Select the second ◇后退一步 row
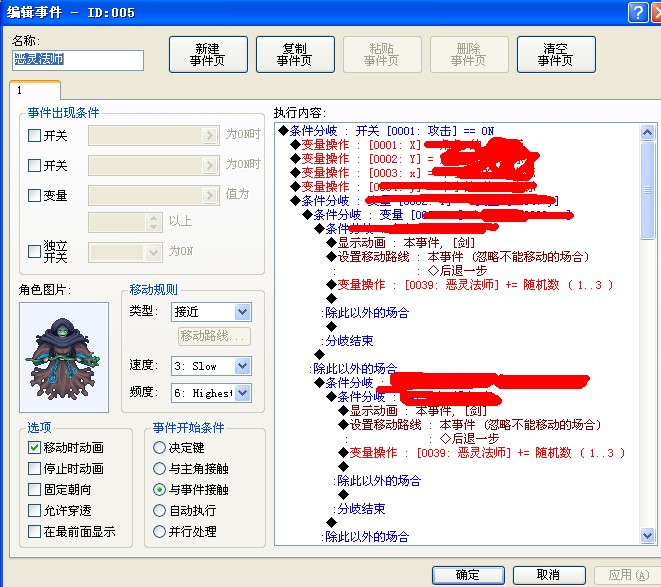Viewport: 661px width, 587px height. [x=469, y=439]
